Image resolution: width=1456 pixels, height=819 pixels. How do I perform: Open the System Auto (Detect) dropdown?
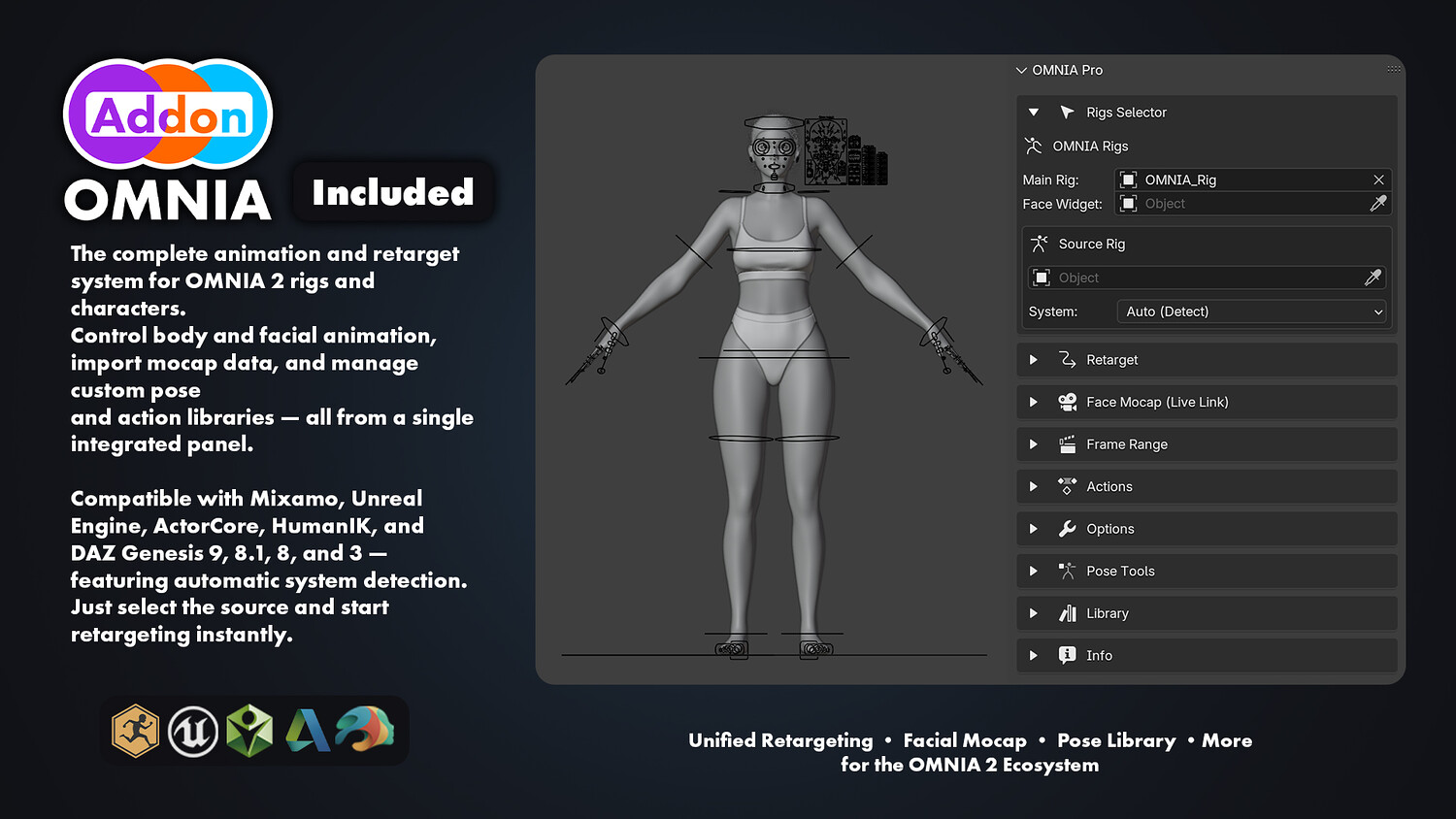[x=1253, y=311]
